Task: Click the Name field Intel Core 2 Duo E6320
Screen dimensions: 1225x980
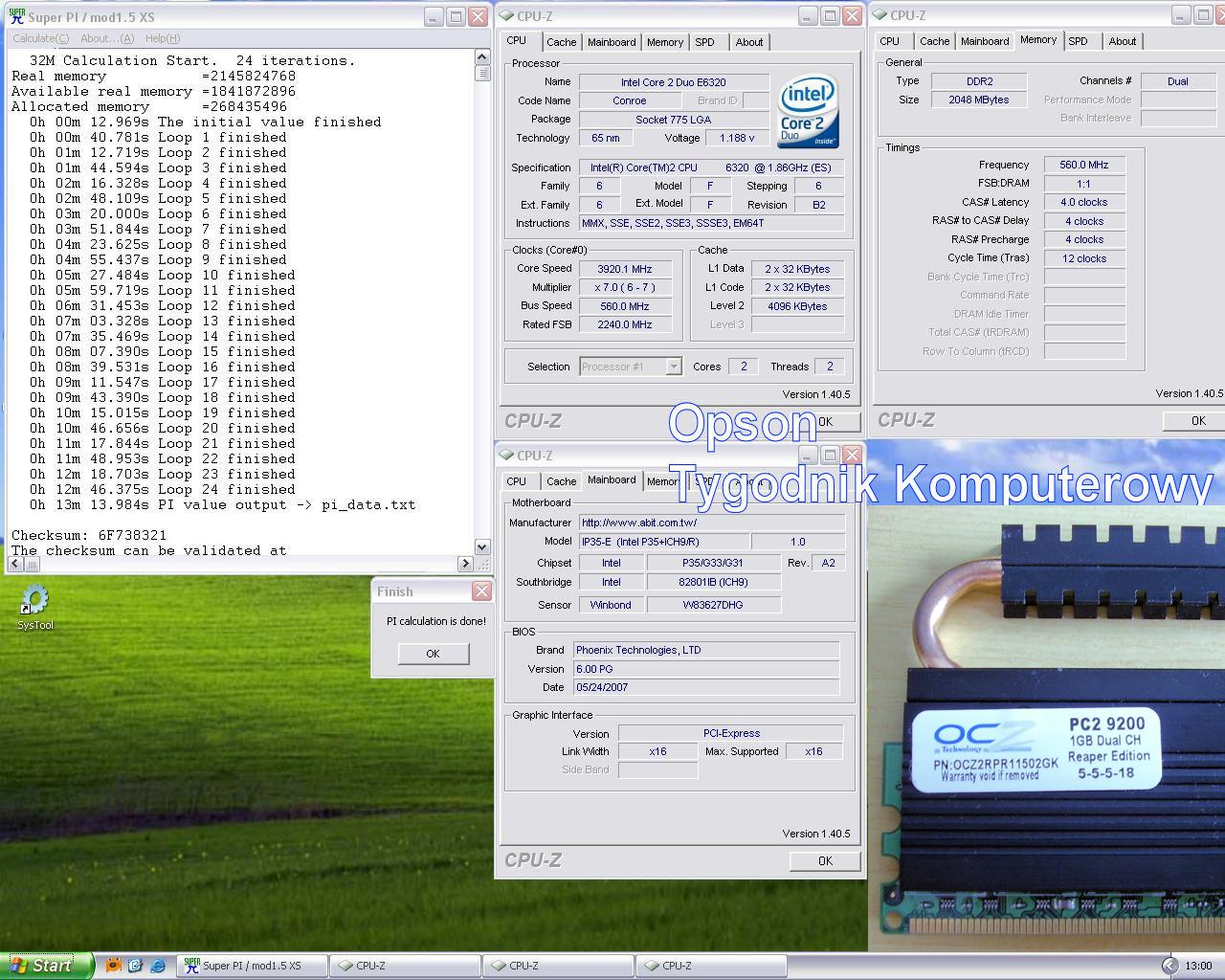Action: (674, 82)
